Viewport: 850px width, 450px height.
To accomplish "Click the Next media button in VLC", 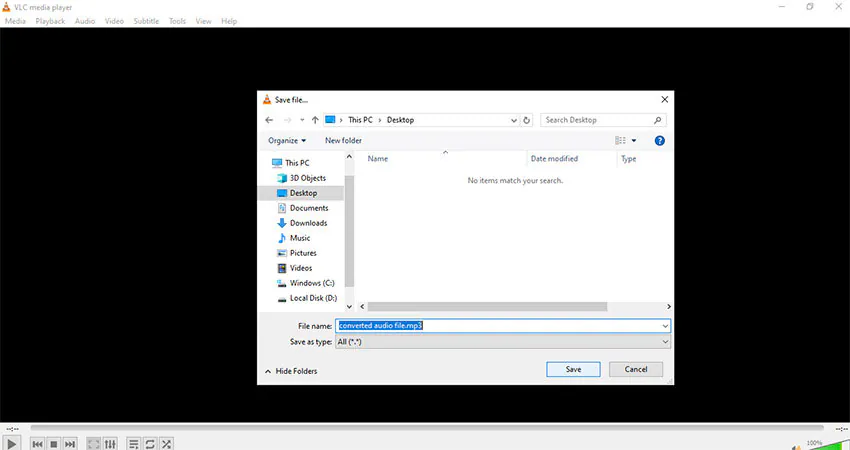I will [x=70, y=444].
